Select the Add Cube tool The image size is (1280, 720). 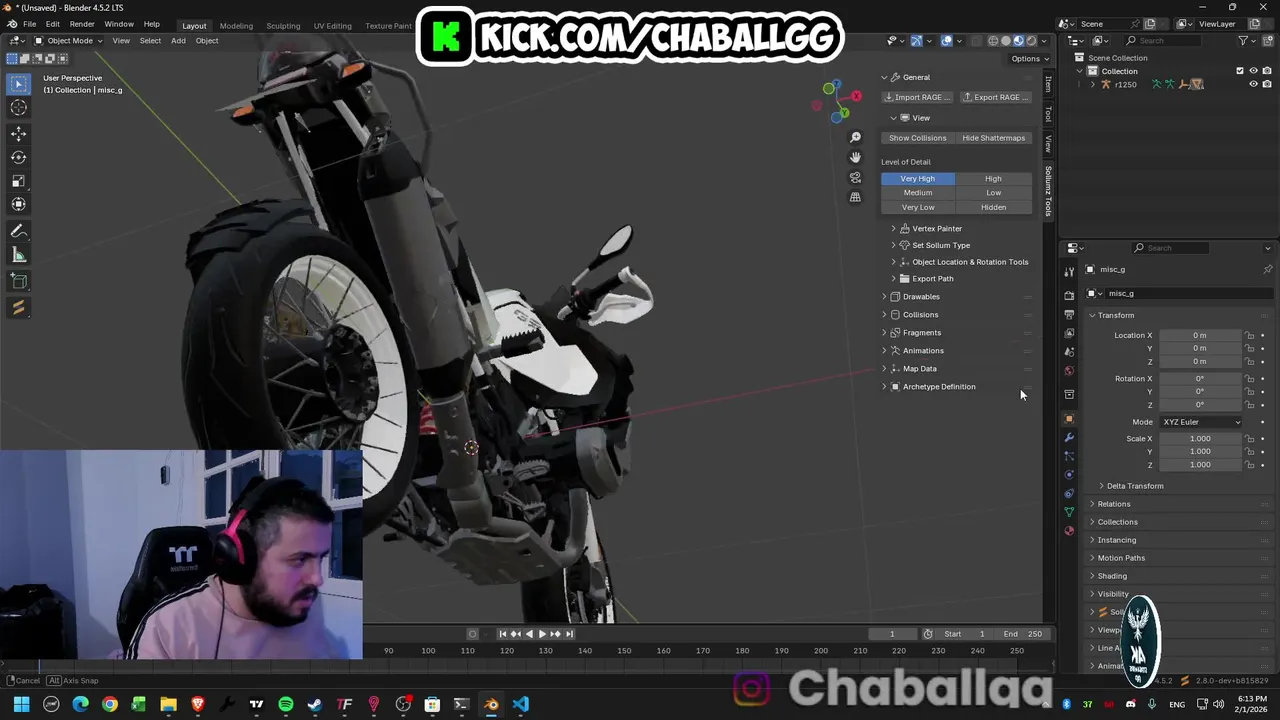19,281
